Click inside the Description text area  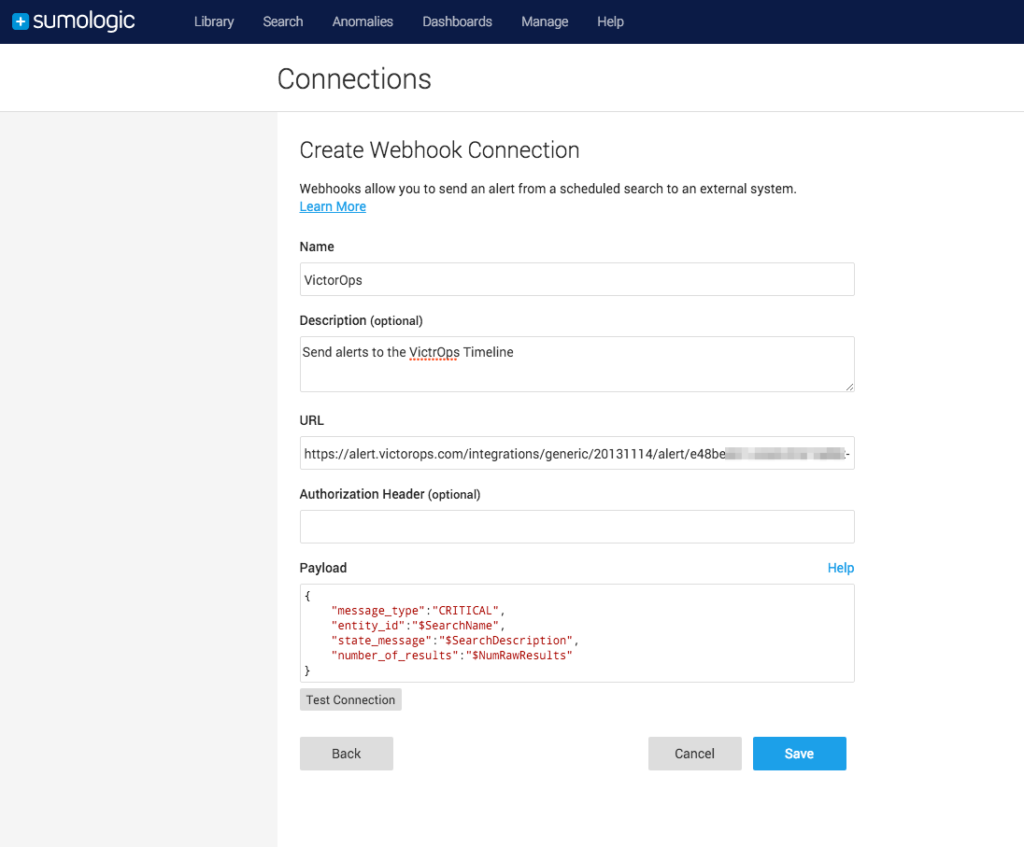(576, 364)
